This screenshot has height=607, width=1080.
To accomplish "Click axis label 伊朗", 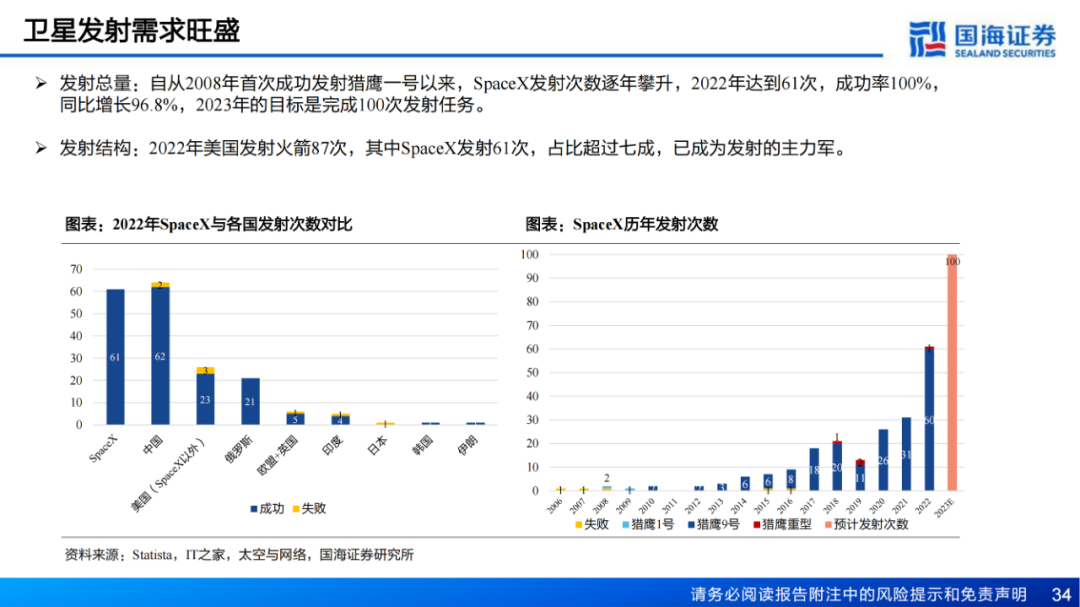I will click(x=467, y=445).
